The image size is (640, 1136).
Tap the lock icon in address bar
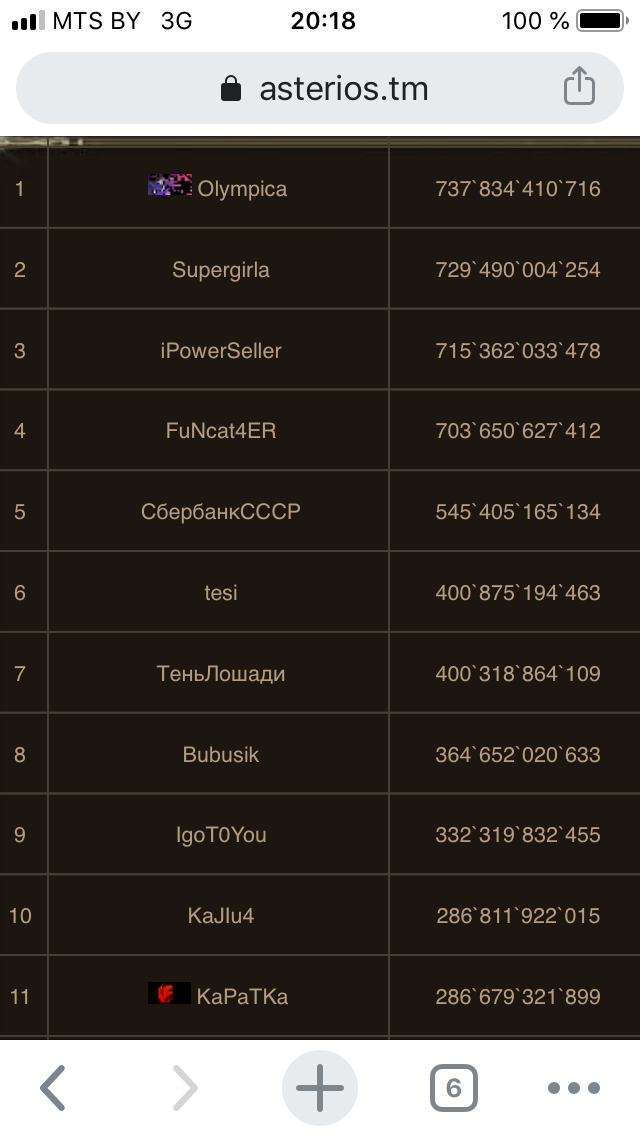pyautogui.click(x=231, y=89)
